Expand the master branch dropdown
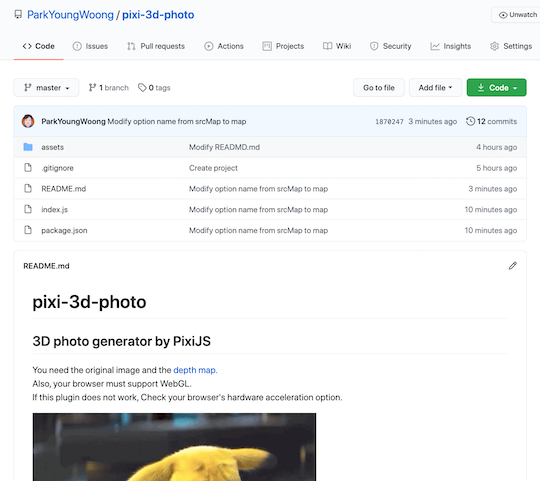This screenshot has width=540, height=481. 46,88
